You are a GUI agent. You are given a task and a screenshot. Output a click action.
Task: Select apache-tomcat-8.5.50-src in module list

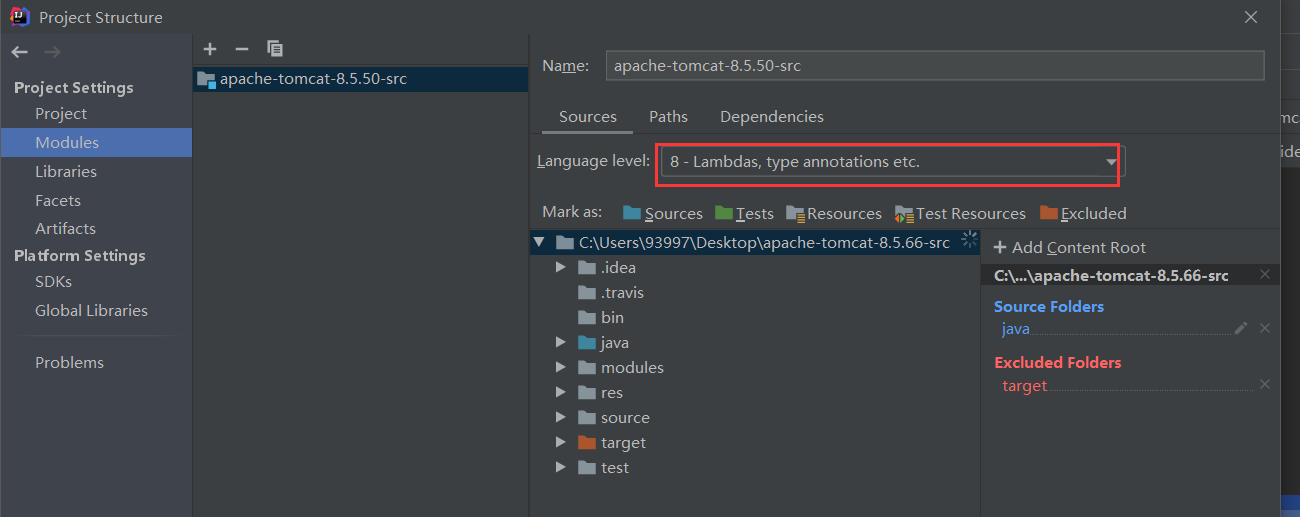click(360, 79)
